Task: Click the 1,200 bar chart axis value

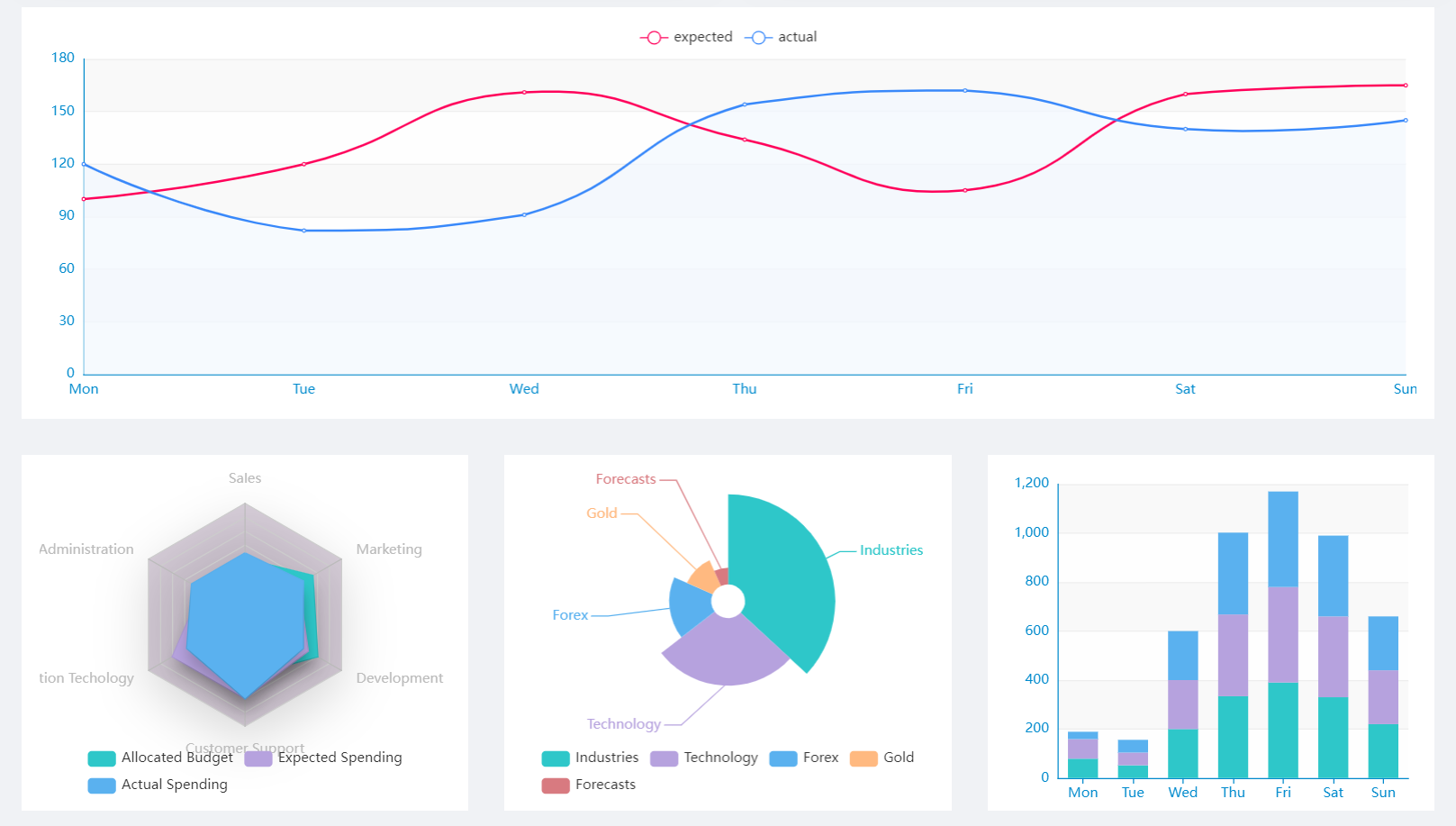Action: (1032, 483)
